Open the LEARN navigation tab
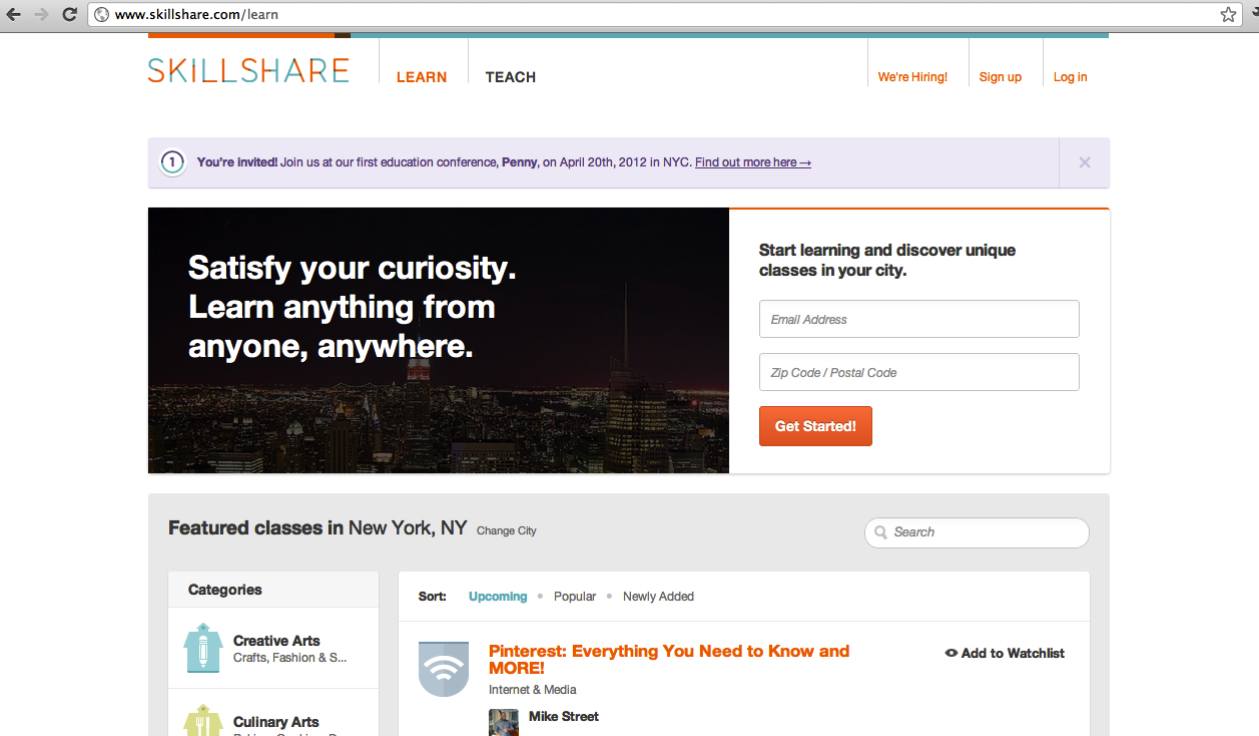This screenshot has width=1259, height=736. [x=421, y=77]
